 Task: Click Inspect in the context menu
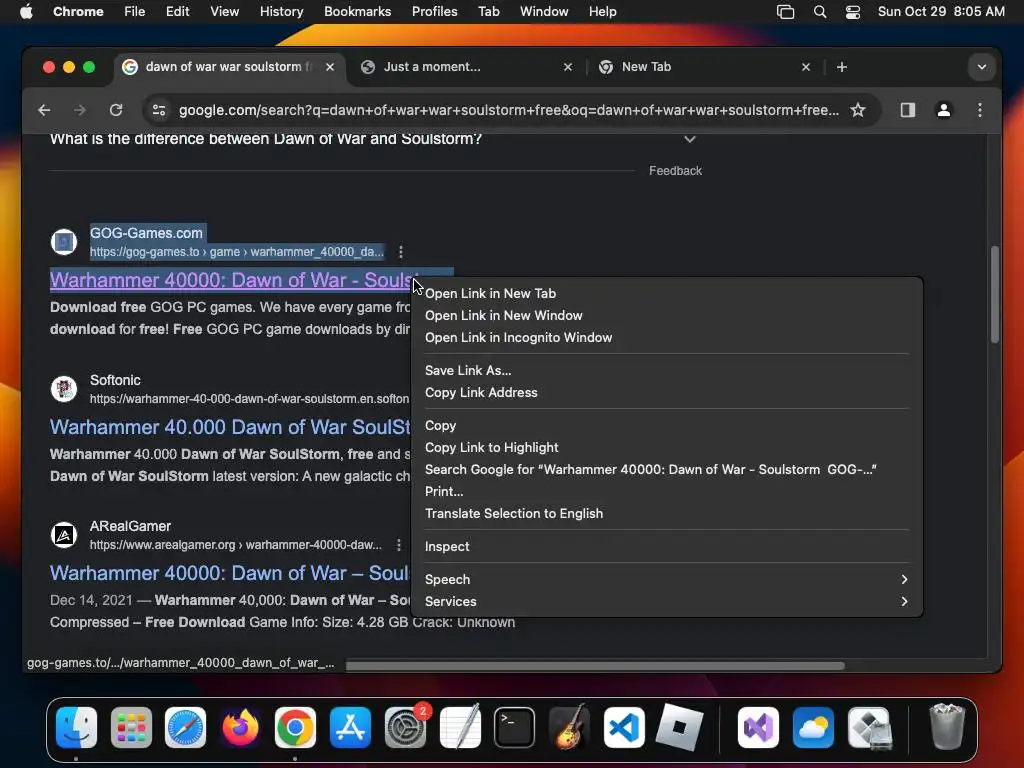(667, 547)
